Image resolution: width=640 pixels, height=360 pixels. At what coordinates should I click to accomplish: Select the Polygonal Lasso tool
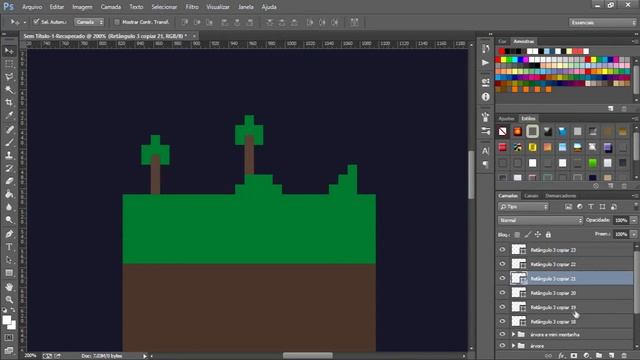[x=9, y=77]
